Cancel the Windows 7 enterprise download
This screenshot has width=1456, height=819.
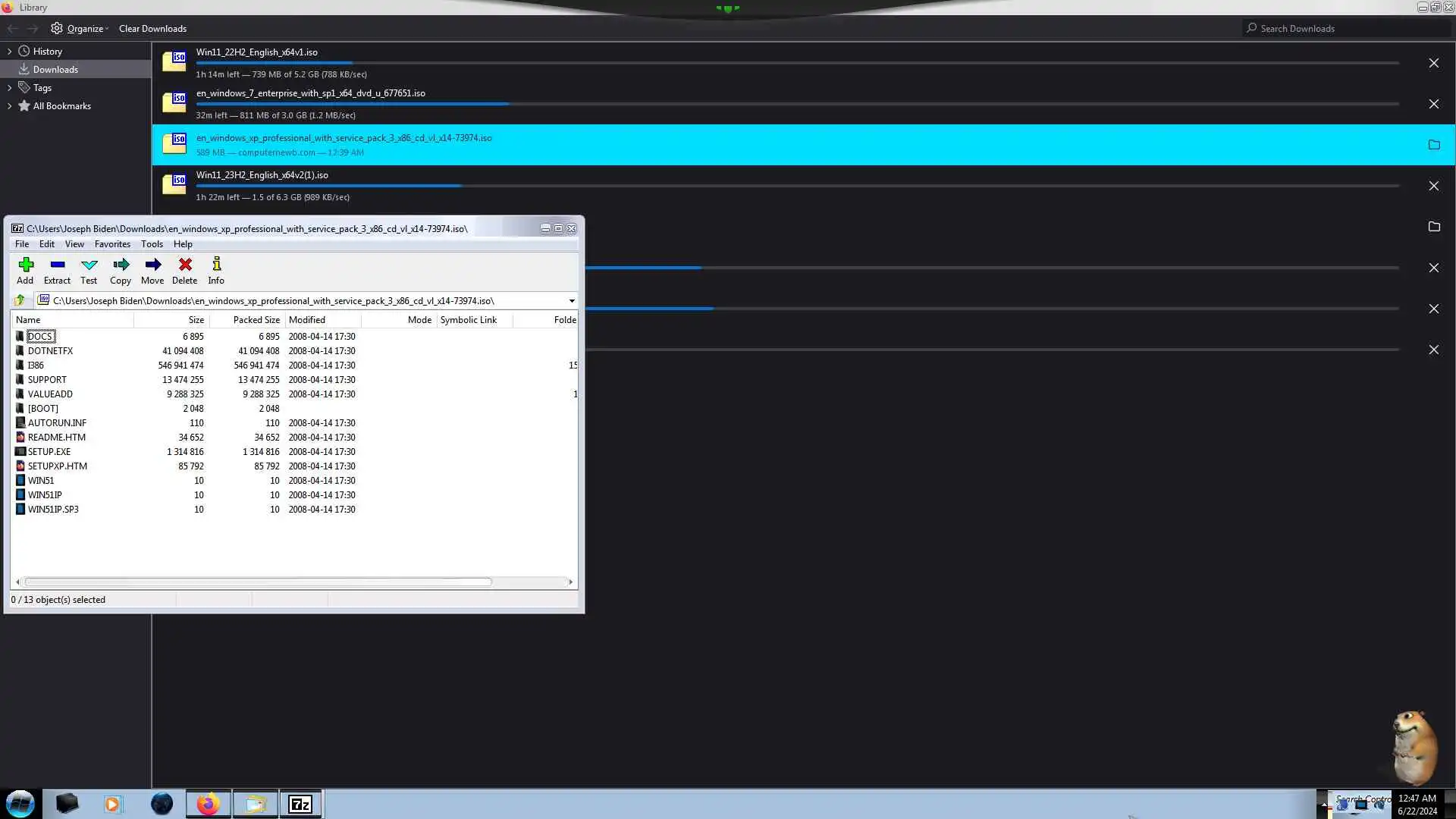click(1433, 104)
